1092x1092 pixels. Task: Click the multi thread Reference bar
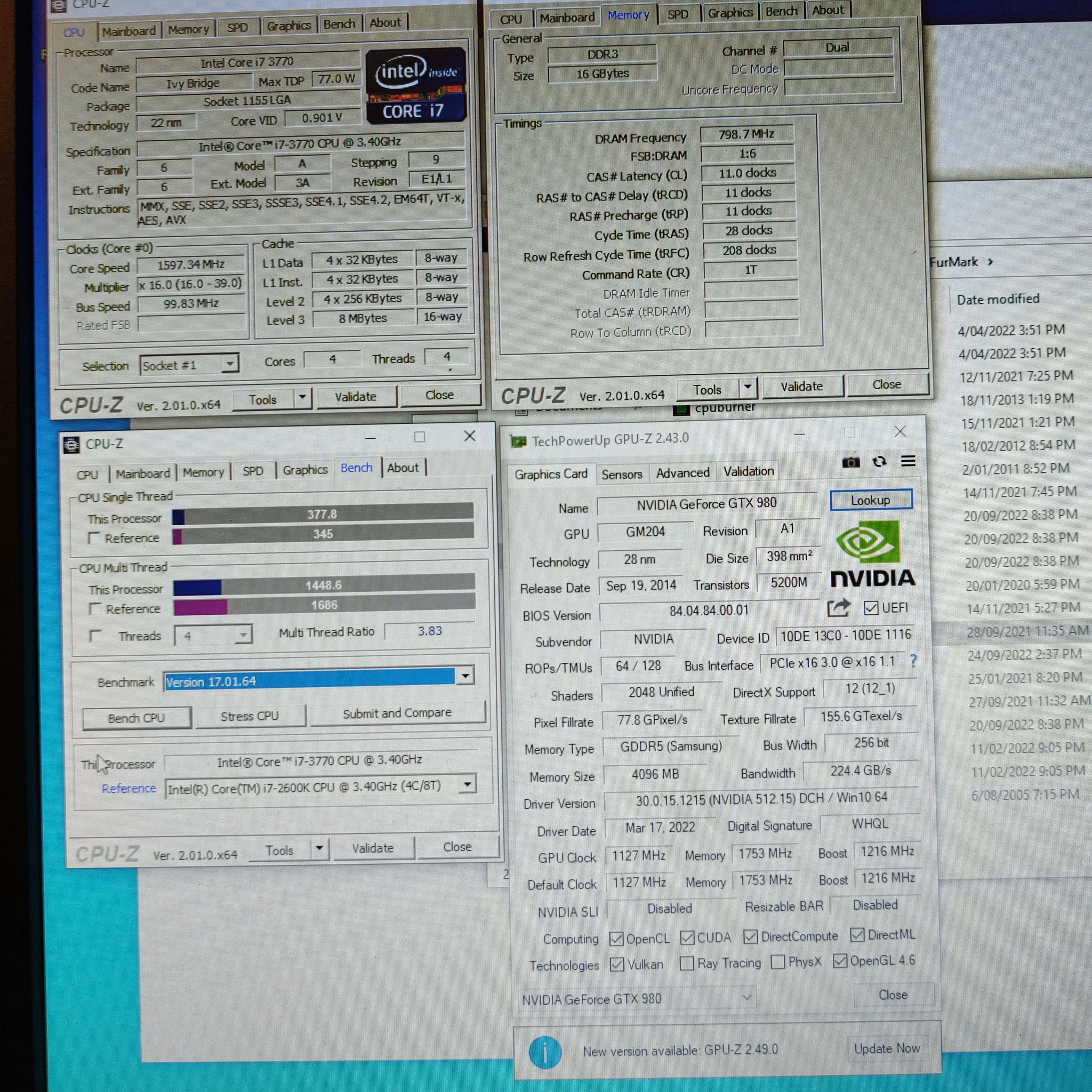tap(324, 605)
